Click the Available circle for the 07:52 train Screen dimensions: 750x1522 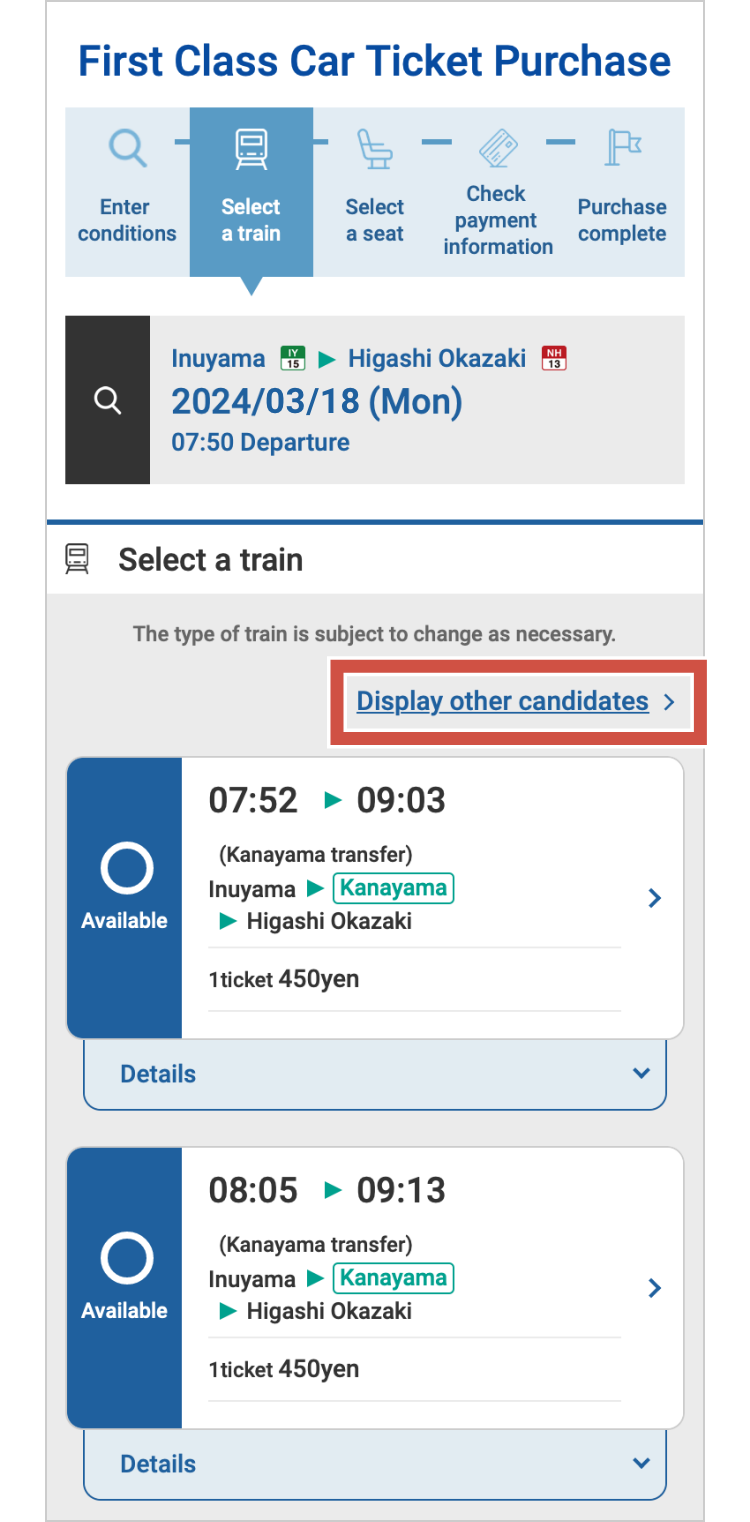click(126, 868)
